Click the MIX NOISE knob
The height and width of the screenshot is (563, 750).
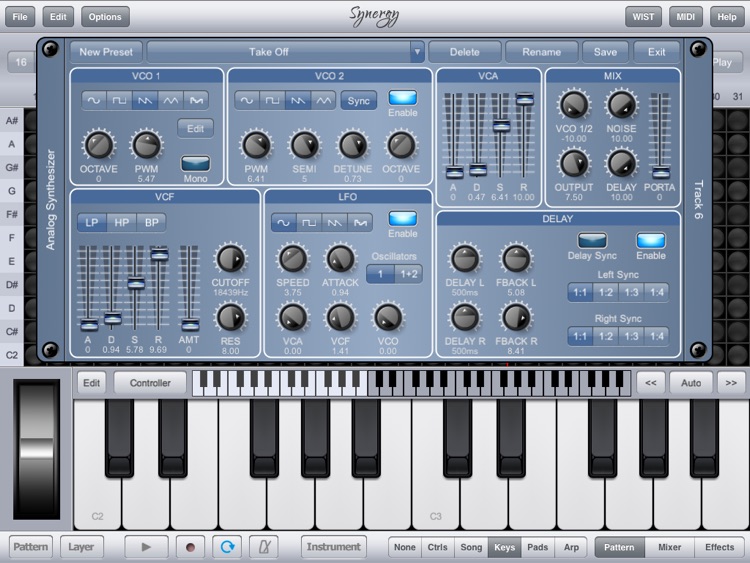[621, 105]
